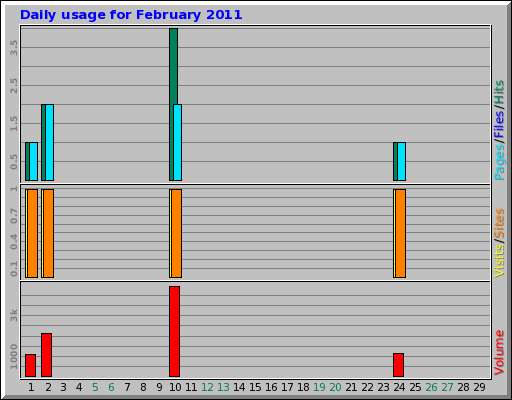Image resolution: width=512 pixels, height=400 pixels.
Task: Click the orange 'Sites' legend label
Action: tap(499, 223)
